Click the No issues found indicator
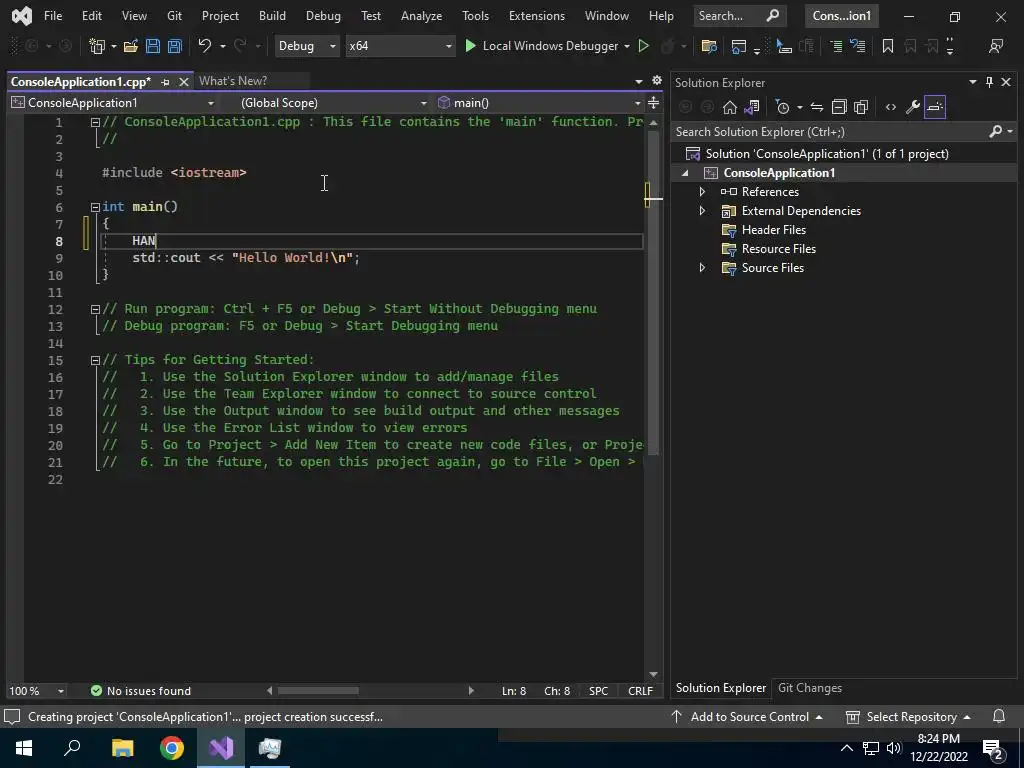The width and height of the screenshot is (1024, 768). (x=141, y=690)
